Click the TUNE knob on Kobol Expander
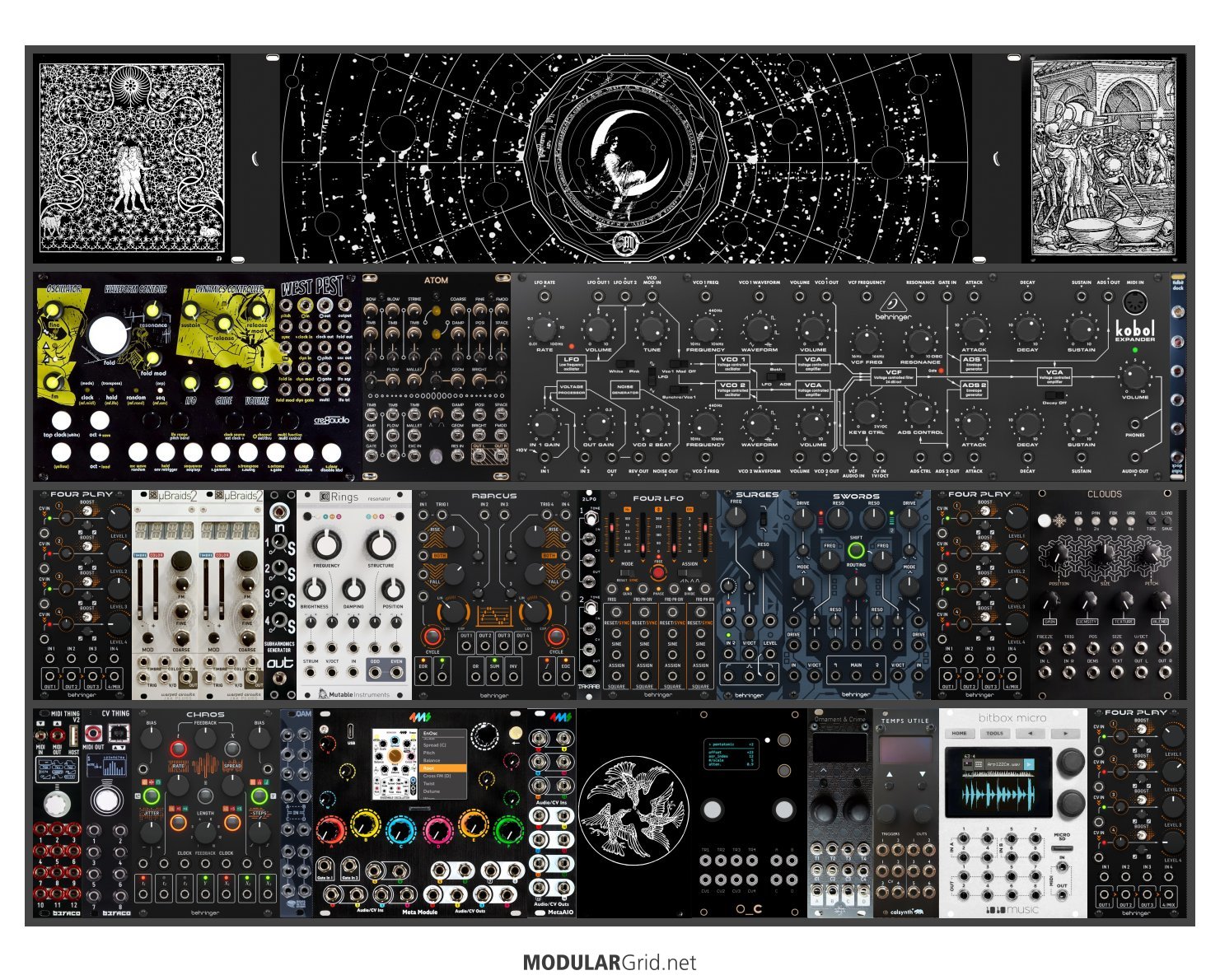Screen dimensions: 1220x980 pos(652,329)
